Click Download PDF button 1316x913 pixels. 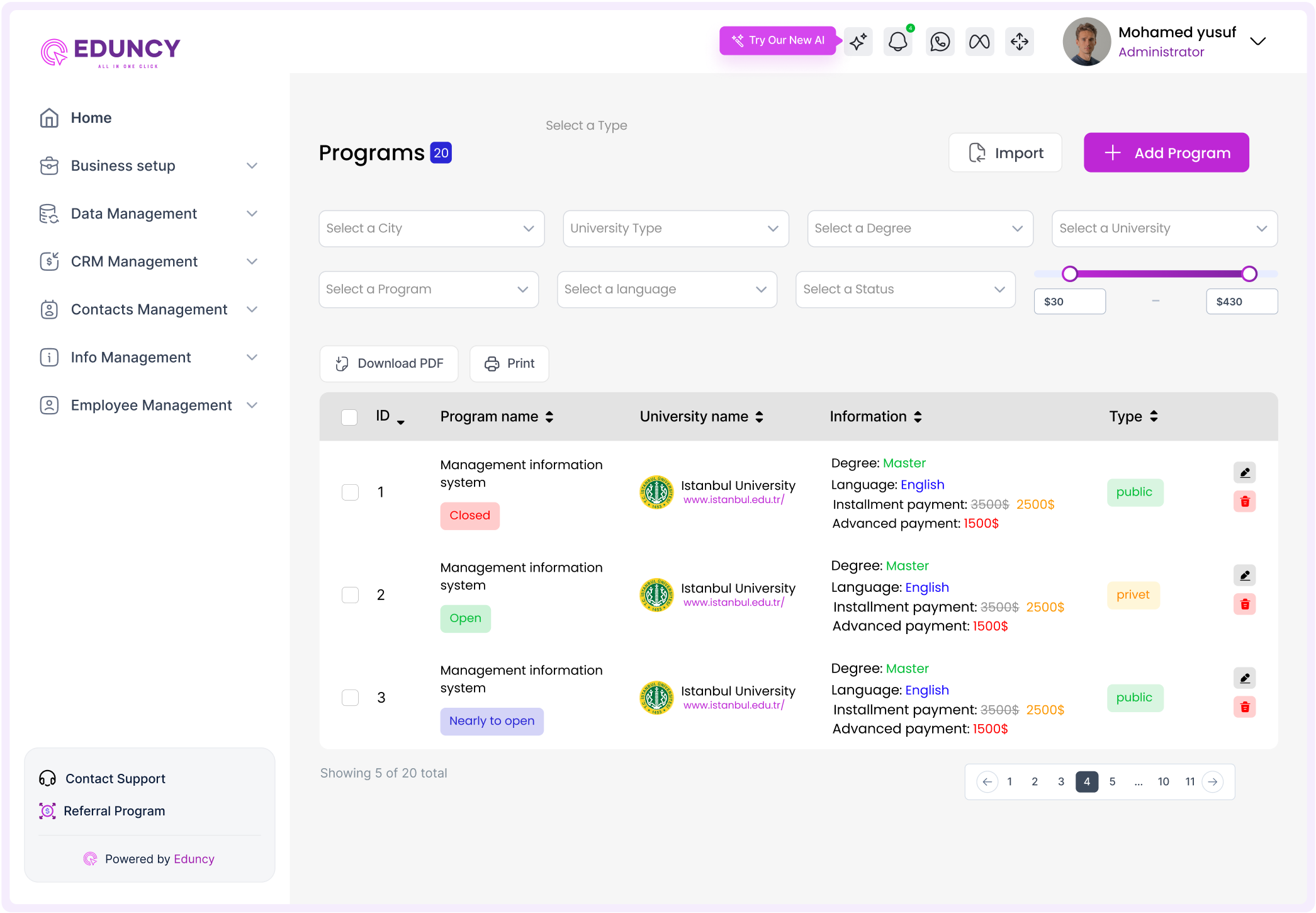coord(389,363)
